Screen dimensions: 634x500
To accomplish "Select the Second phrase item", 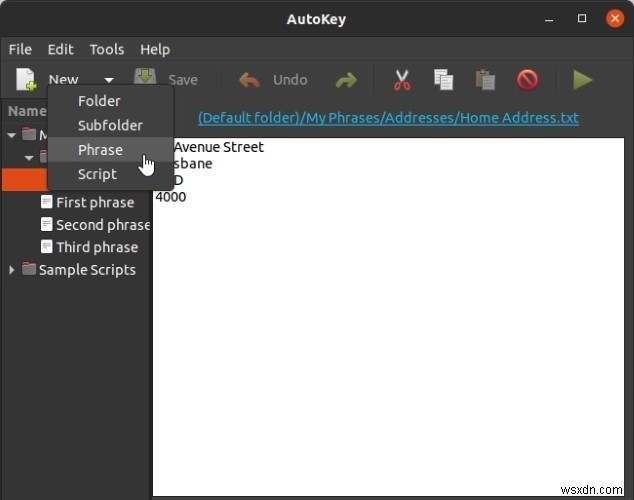I will point(103,225).
